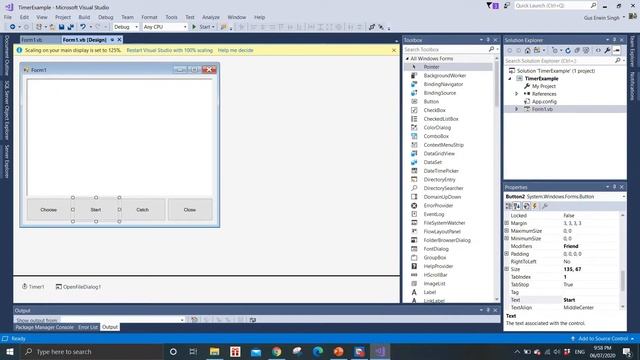Click Restart Visual Studio with 100% scaling link
The image size is (640, 360).
coord(170,50)
